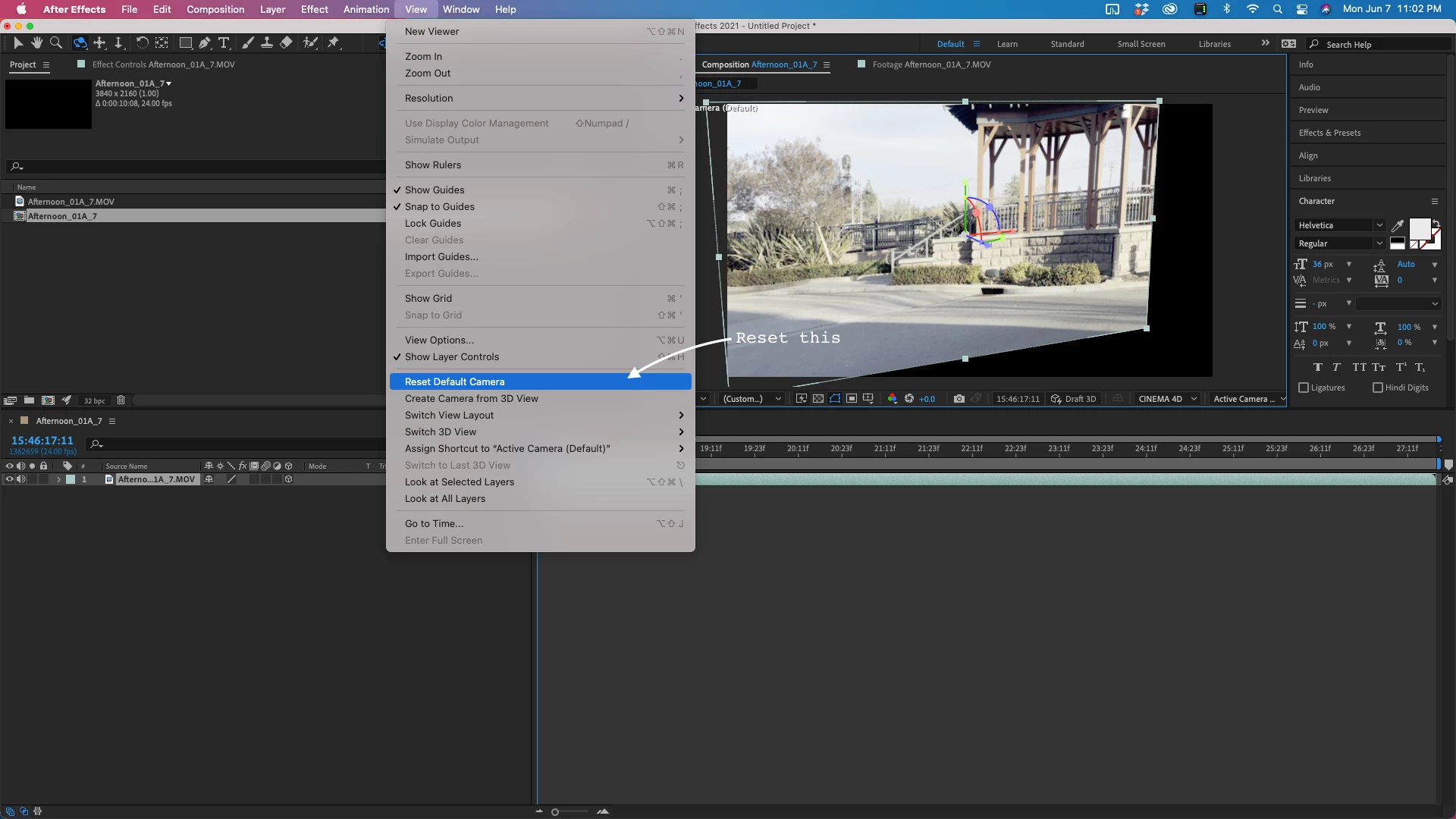
Task: Select the Clone Stamp tool
Action: (267, 43)
